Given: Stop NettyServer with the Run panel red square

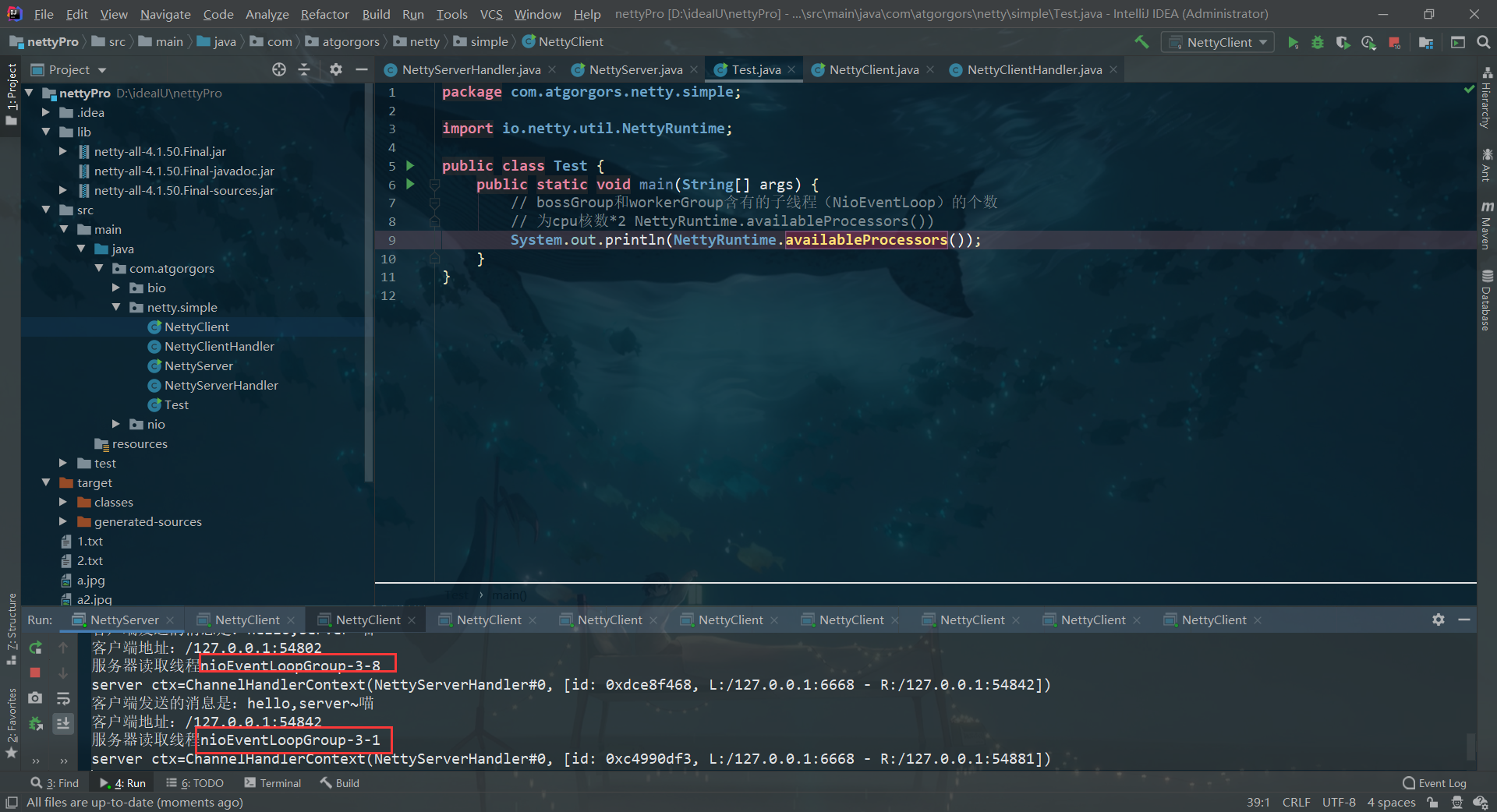Looking at the screenshot, I should tap(35, 673).
